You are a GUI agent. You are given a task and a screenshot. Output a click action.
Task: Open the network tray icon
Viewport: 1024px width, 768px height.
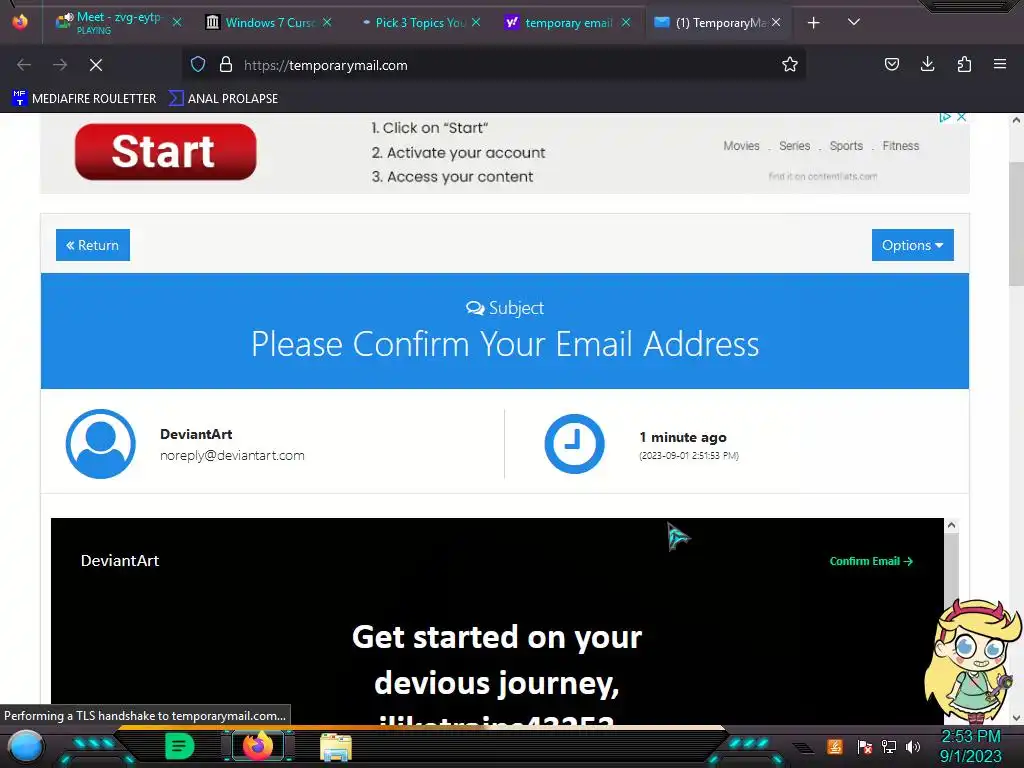click(889, 746)
